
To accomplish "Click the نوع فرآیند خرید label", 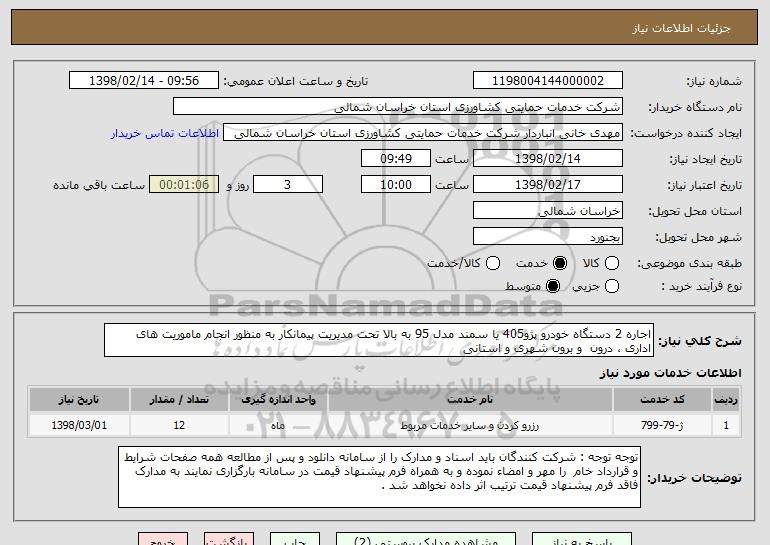I will (701, 286).
